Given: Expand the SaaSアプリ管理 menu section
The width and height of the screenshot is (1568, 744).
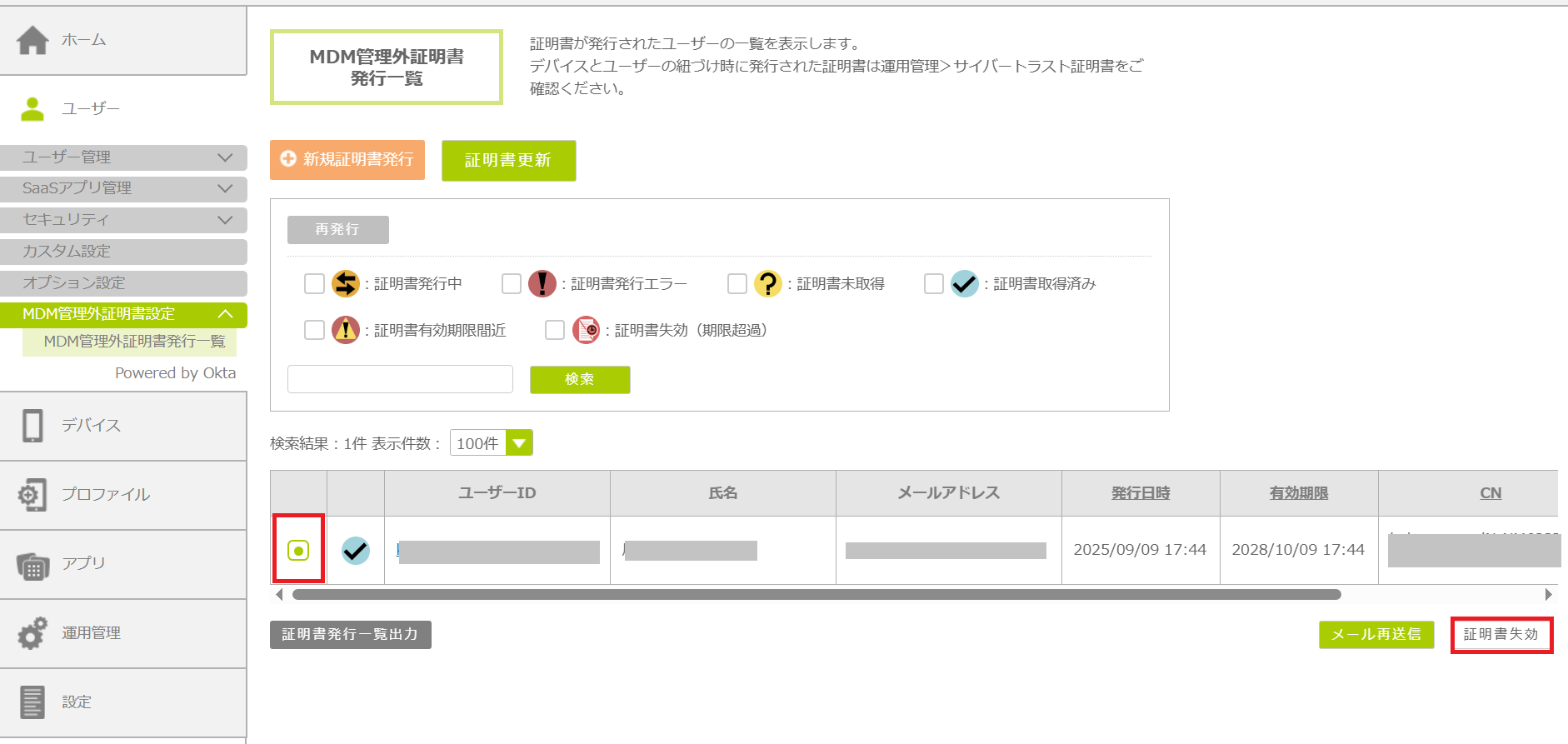Looking at the screenshot, I should (123, 188).
